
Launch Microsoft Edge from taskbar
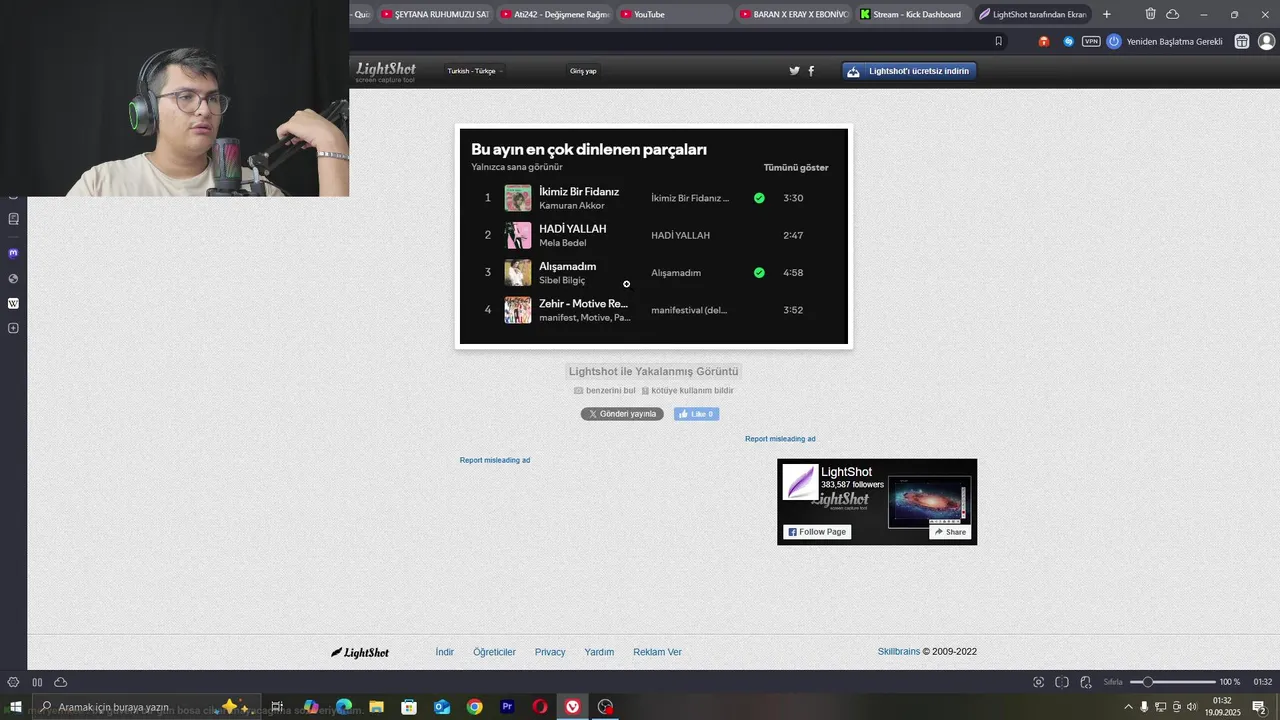343,707
